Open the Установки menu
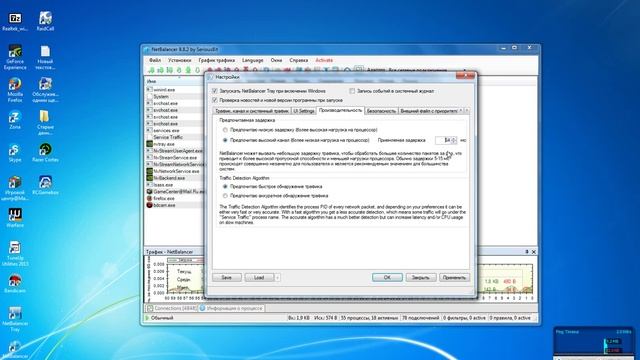This screenshot has height=360, width=640. [180, 60]
